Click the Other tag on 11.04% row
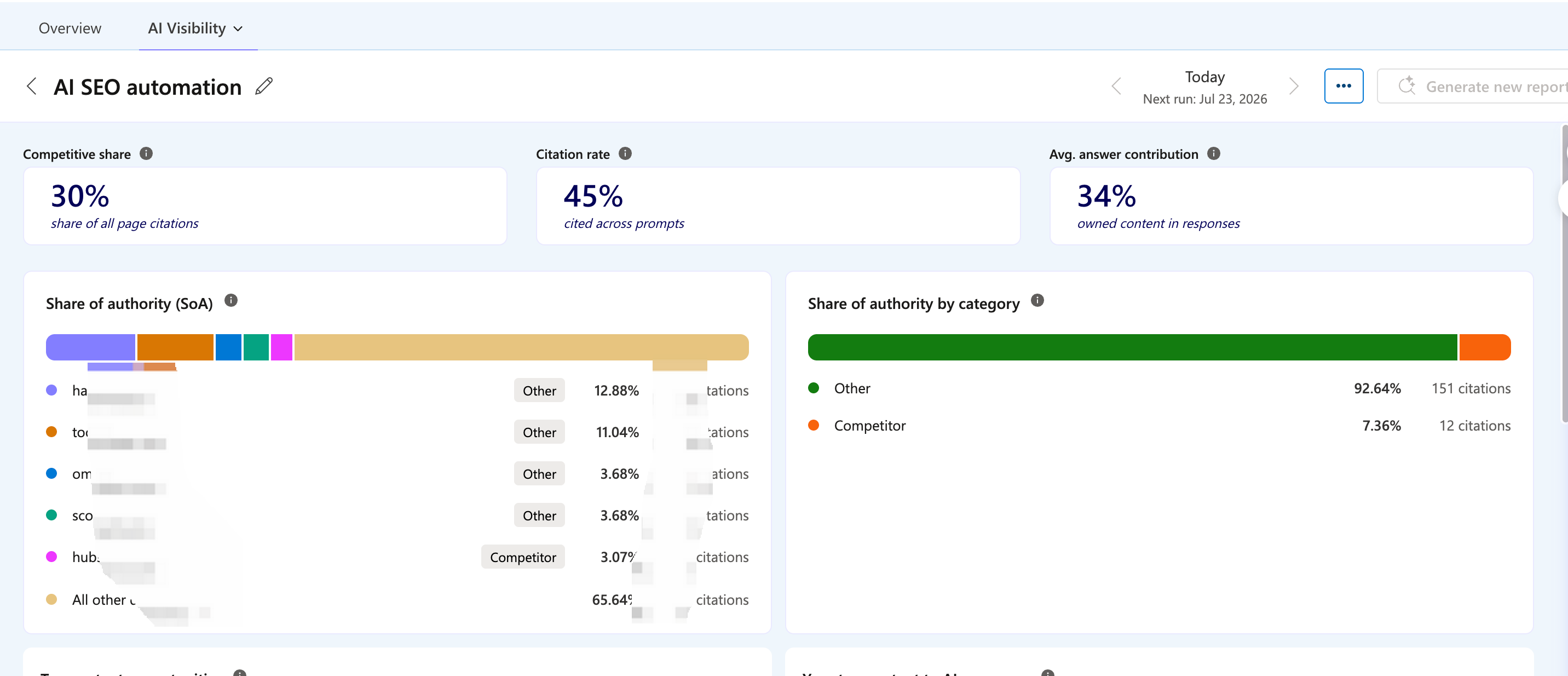This screenshot has height=676, width=1568. pos(539,432)
